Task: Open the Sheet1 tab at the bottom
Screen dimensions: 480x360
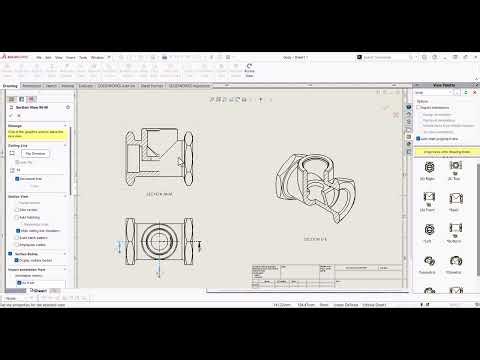Action: [38, 291]
